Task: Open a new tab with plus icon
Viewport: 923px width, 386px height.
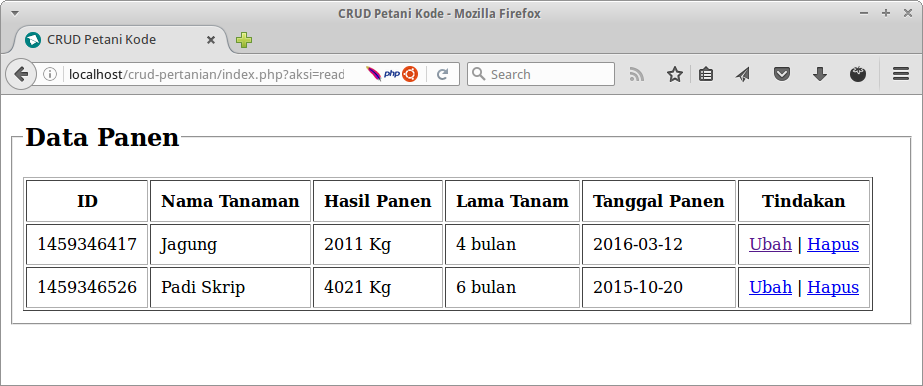Action: coord(244,40)
